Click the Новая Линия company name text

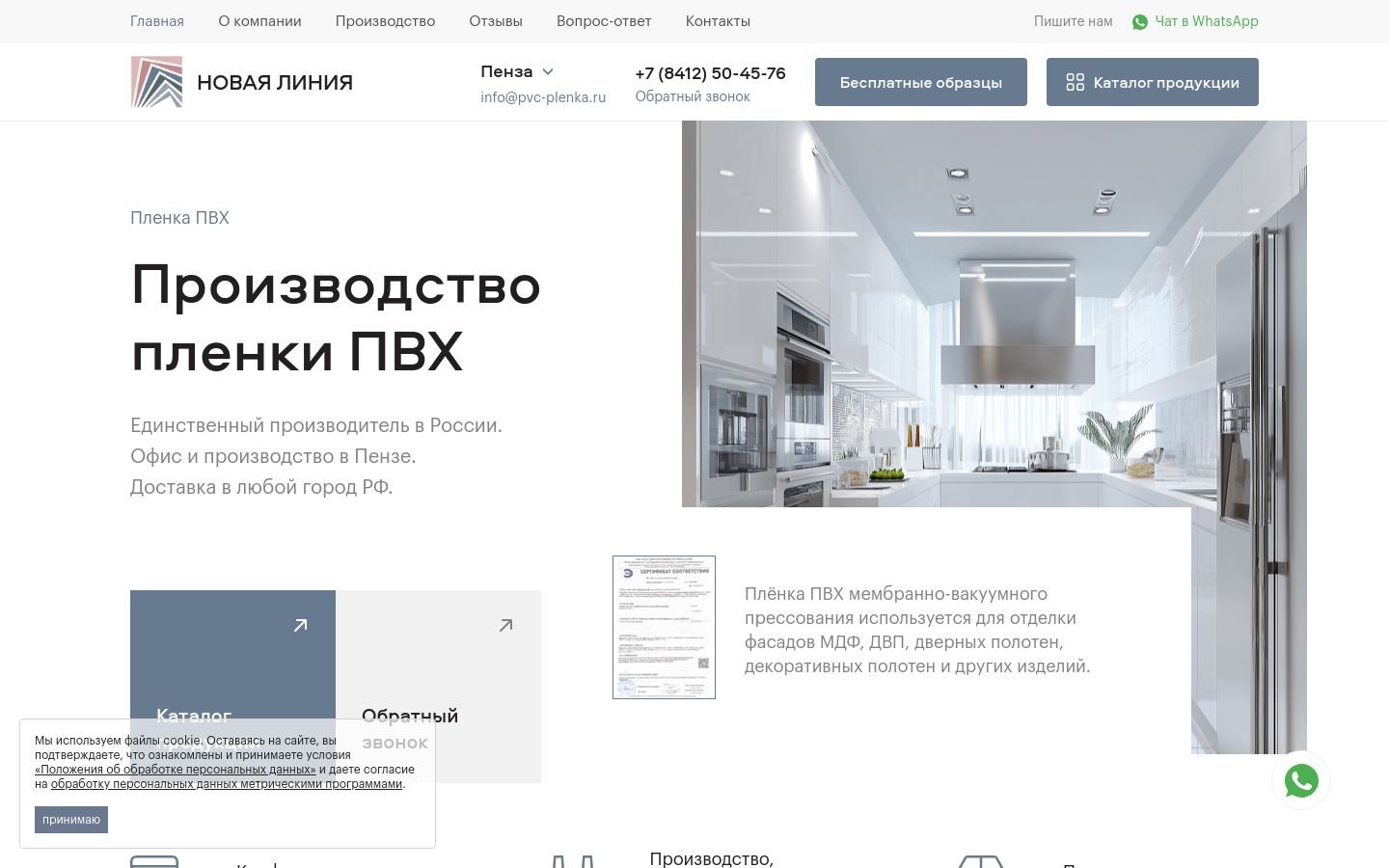pos(275,83)
